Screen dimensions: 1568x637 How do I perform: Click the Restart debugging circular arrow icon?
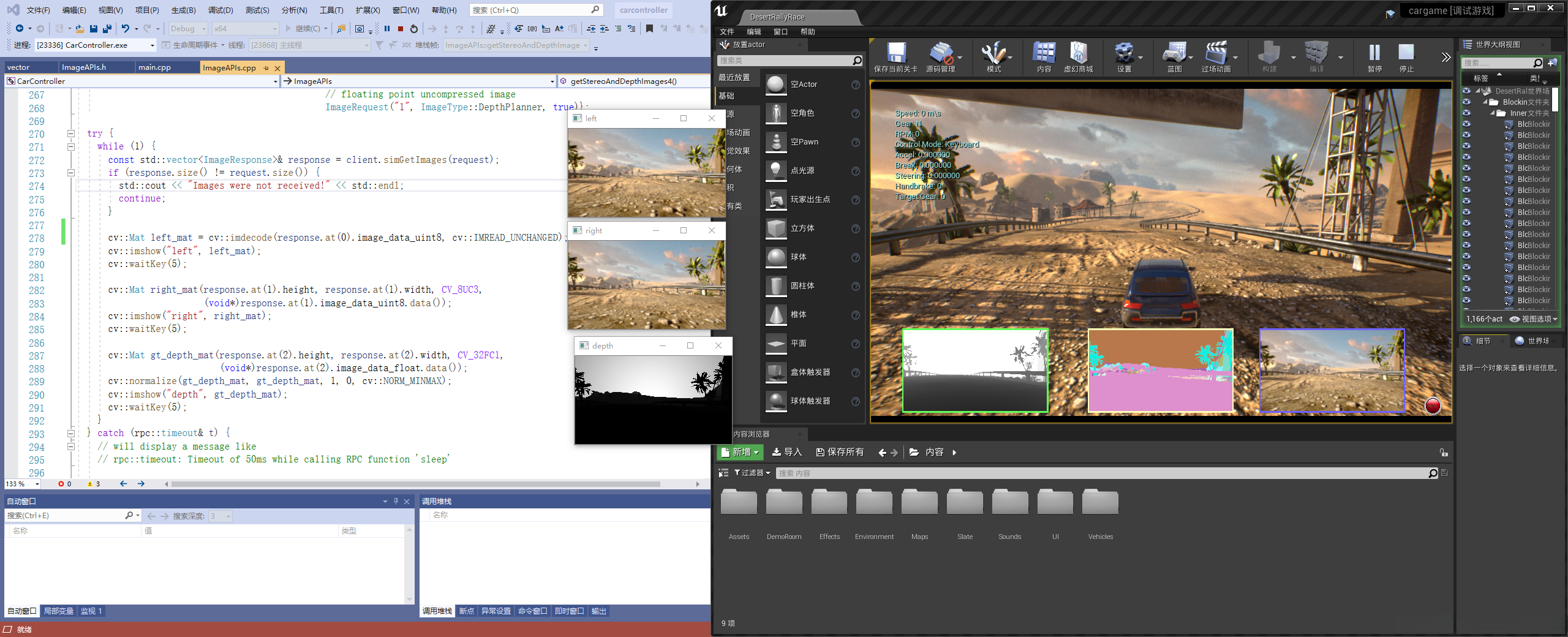point(414,29)
